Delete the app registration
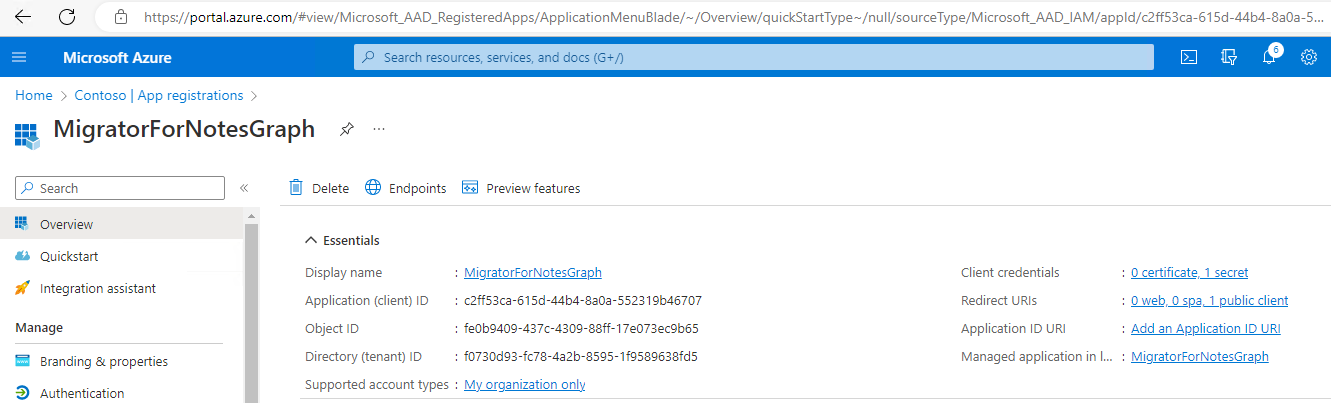 [319, 188]
